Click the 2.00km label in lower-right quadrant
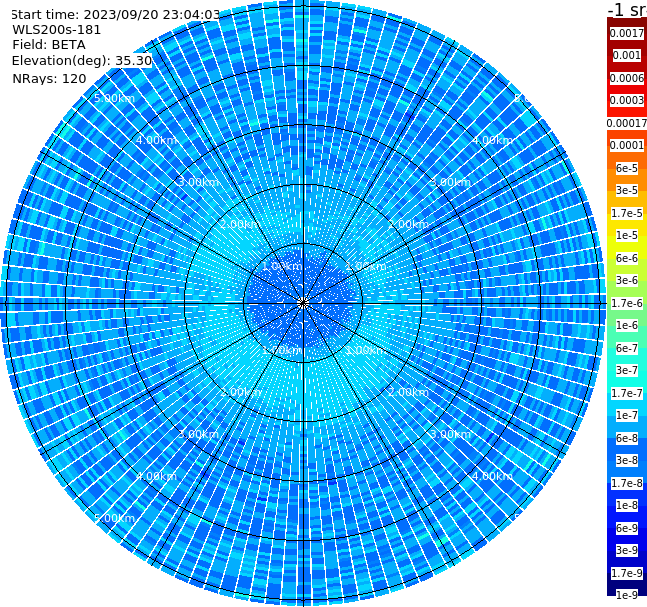 [x=409, y=392]
